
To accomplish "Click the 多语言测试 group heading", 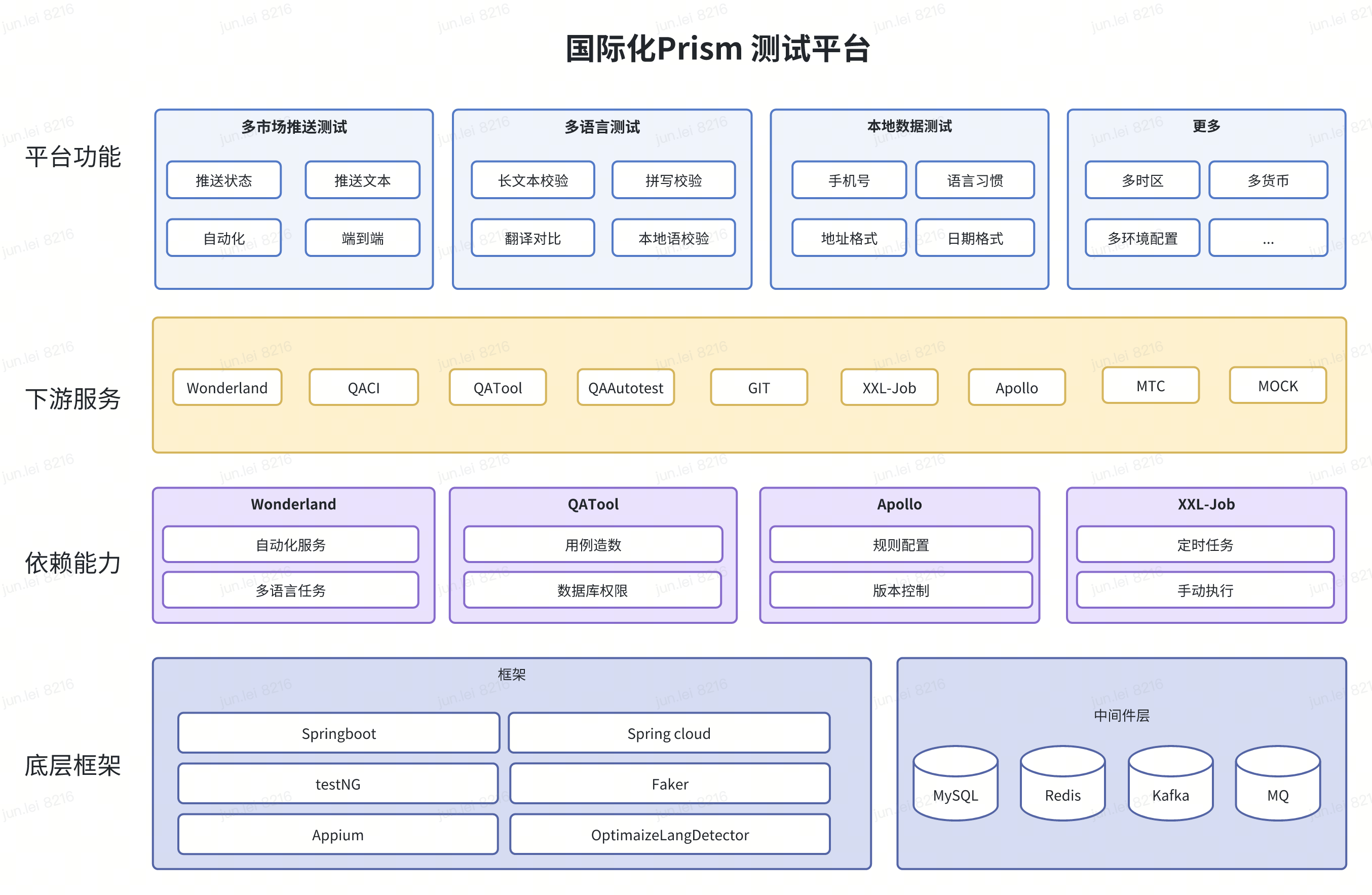I will (602, 126).
